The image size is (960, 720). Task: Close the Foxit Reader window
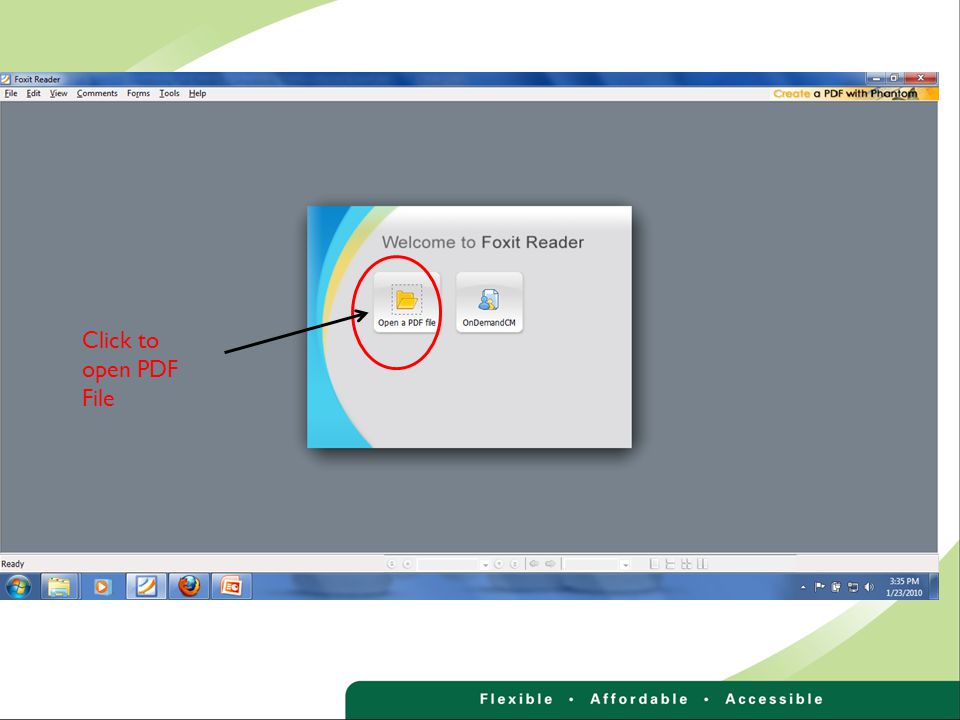tap(920, 78)
